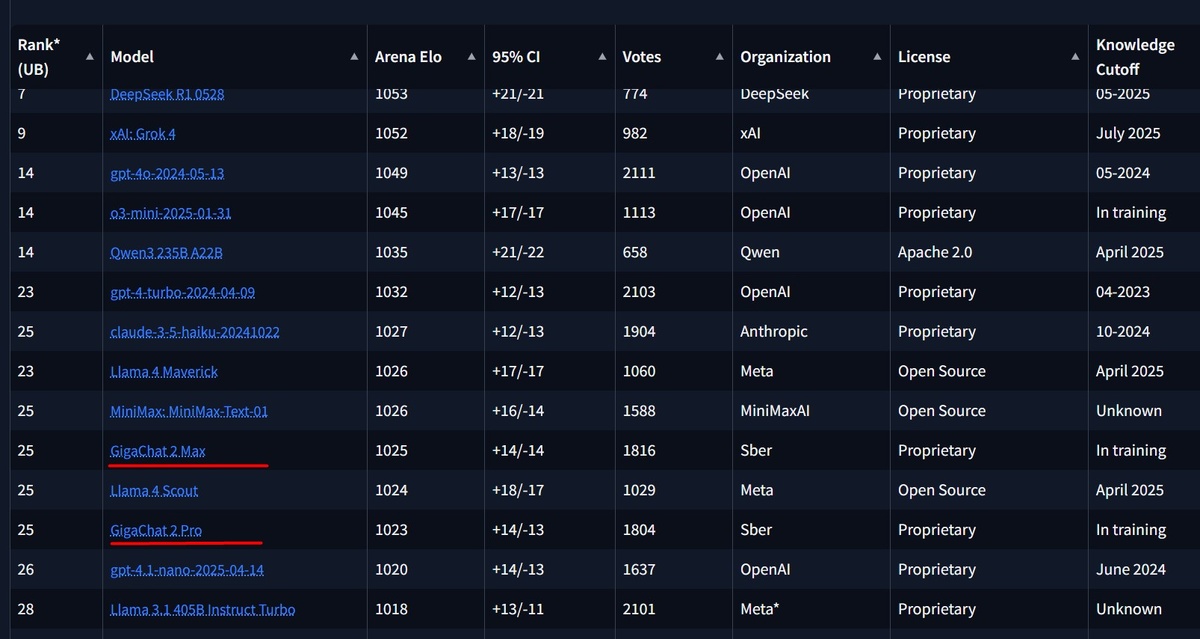The width and height of the screenshot is (1200, 639).
Task: Open the GigaChat 2 Pro link
Action: tap(156, 530)
